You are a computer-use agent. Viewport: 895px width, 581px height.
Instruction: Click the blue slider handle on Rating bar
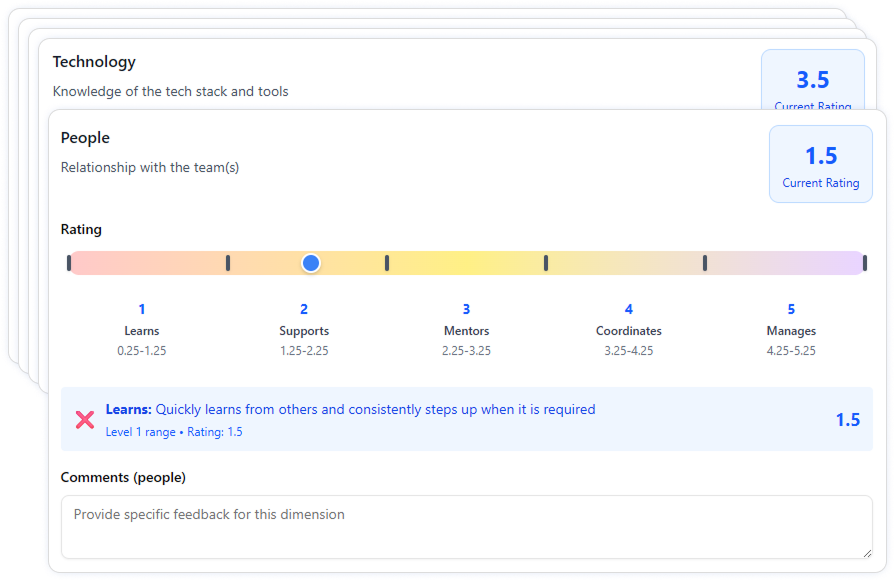311,263
